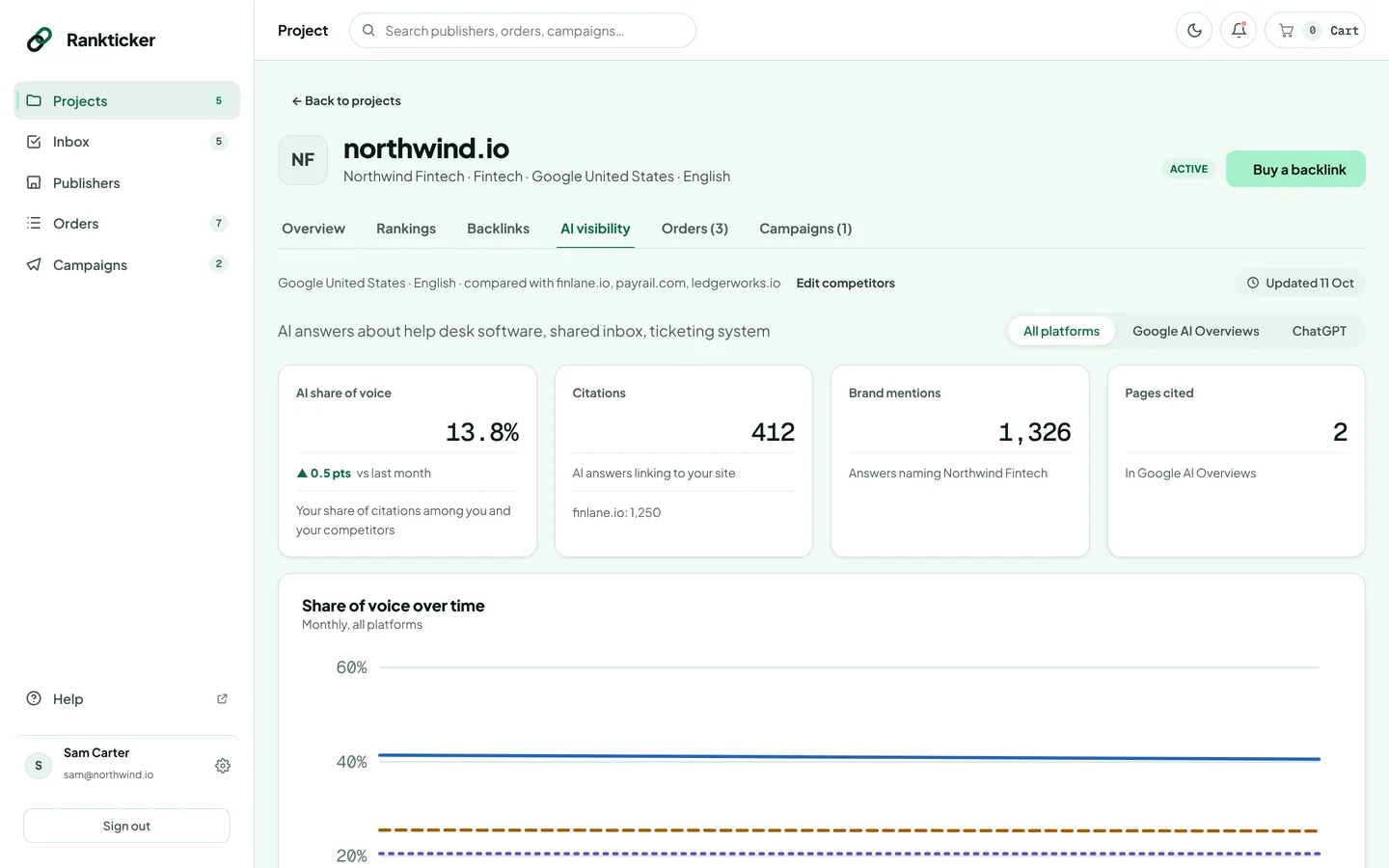This screenshot has height=868, width=1389.
Task: Click the Inbox count badge 5
Action: 219,142
